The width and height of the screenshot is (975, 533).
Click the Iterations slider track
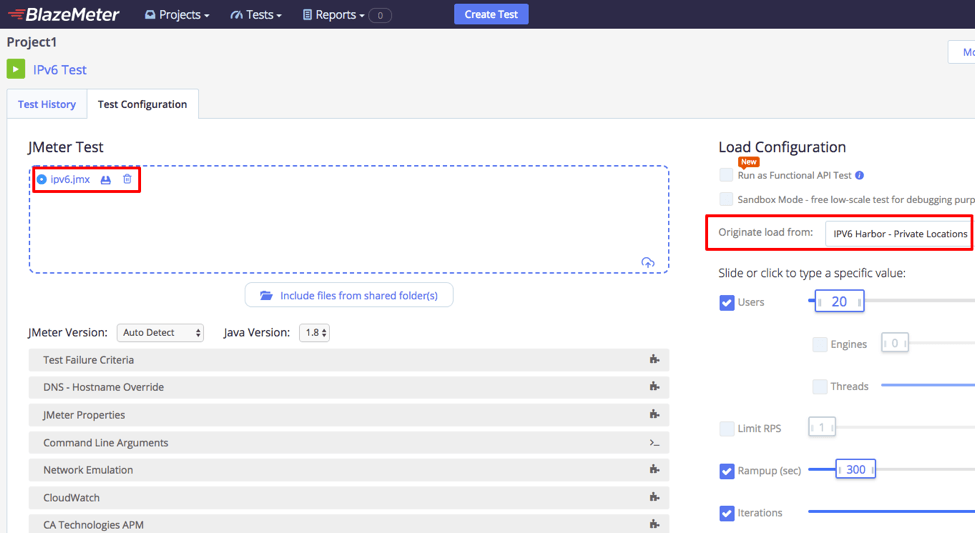coord(891,512)
